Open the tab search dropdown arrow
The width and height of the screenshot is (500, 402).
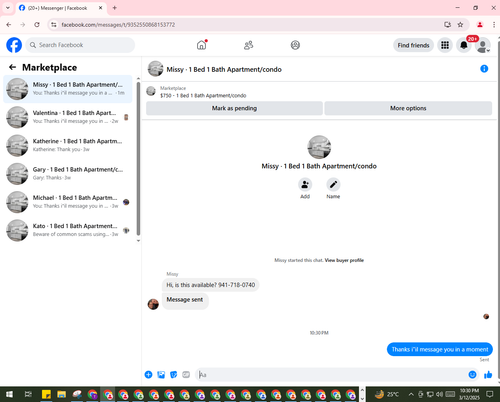[x=8, y=8]
